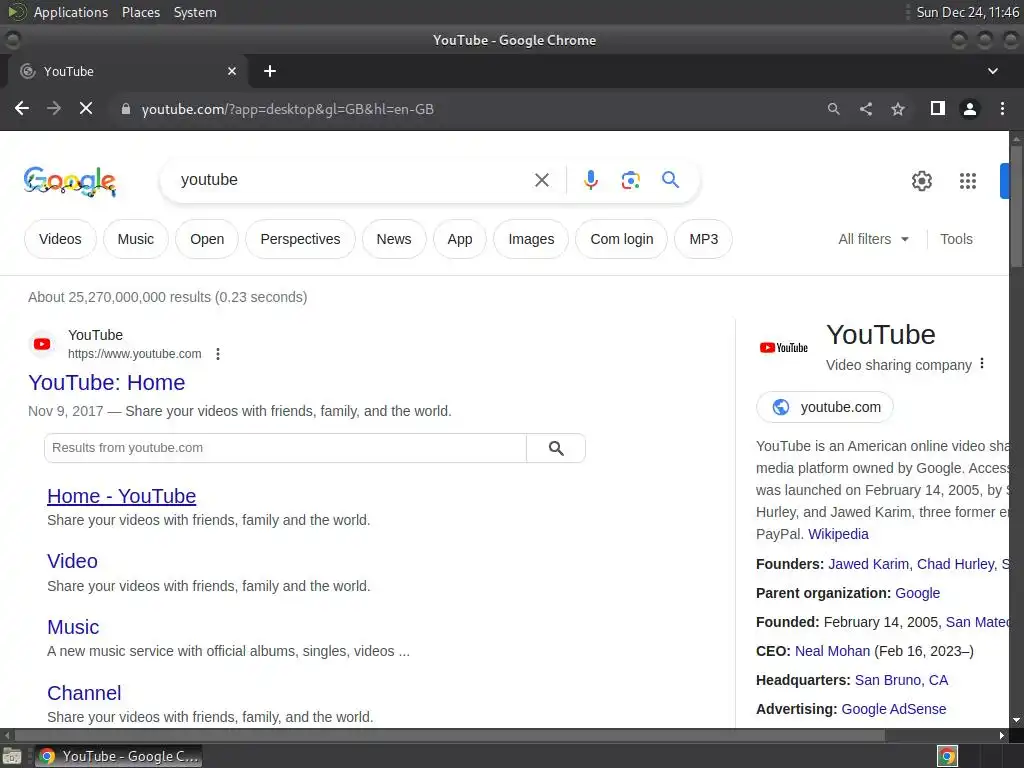Open the YouTube: Home result link
Image resolution: width=1024 pixels, height=768 pixels.
click(106, 383)
